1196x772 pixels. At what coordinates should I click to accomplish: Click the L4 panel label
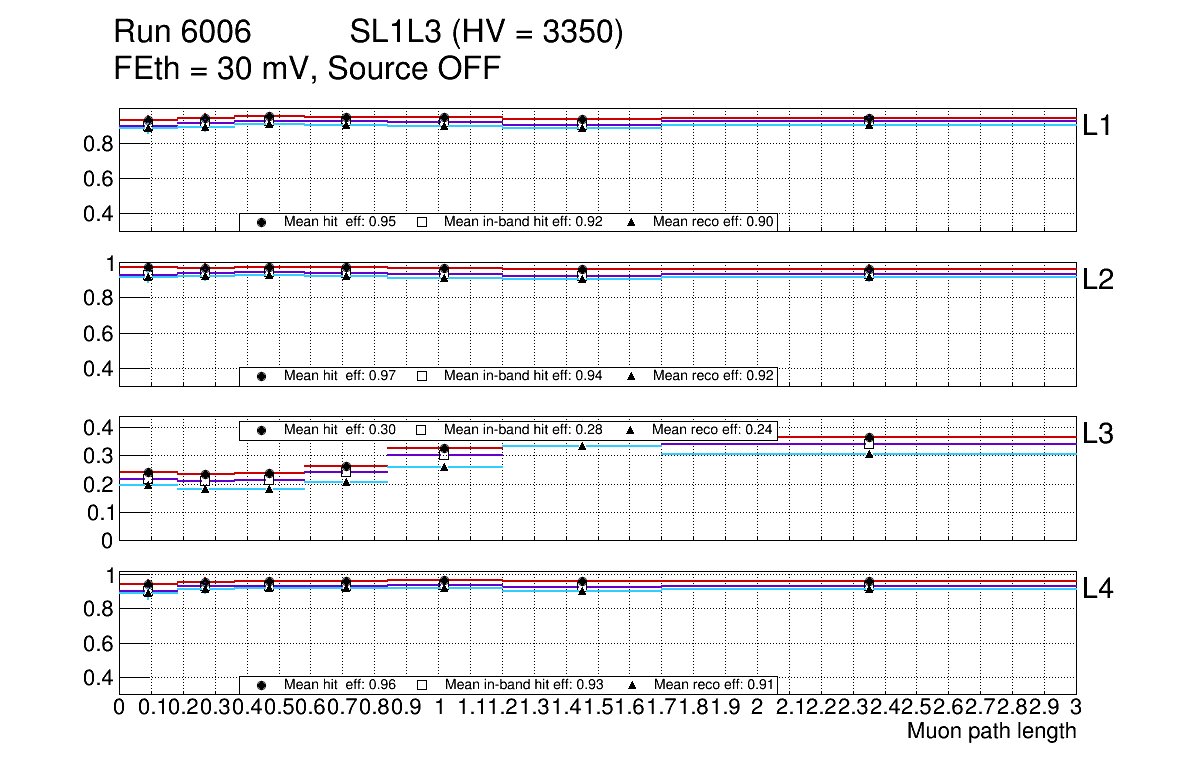pyautogui.click(x=1098, y=589)
